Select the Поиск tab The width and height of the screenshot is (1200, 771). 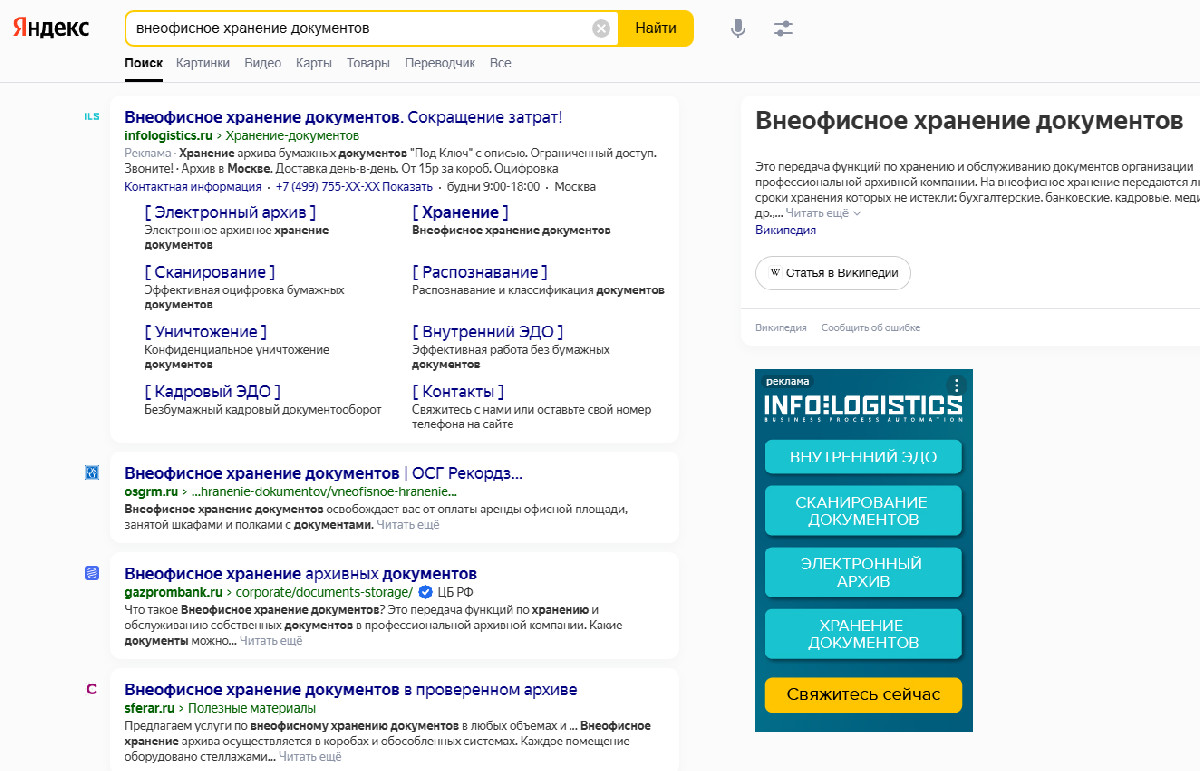144,63
